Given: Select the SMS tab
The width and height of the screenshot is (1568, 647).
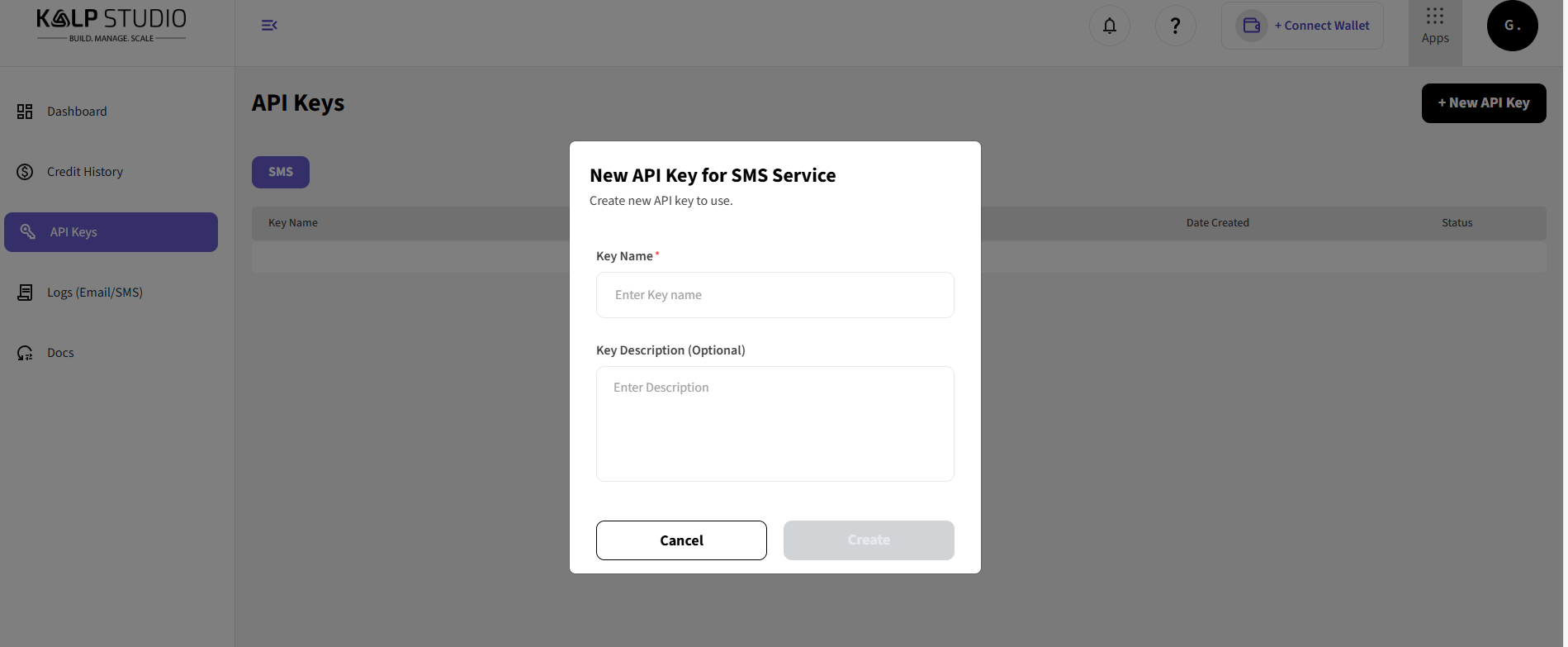Looking at the screenshot, I should point(281,172).
